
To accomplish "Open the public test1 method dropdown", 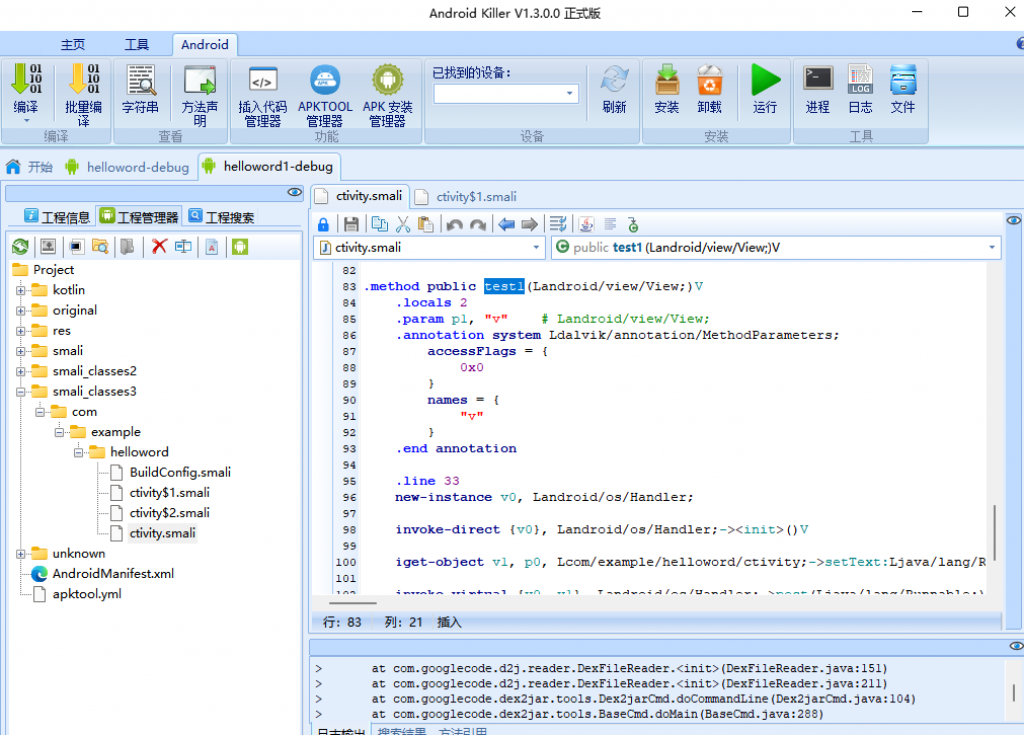I will pyautogui.click(x=992, y=247).
